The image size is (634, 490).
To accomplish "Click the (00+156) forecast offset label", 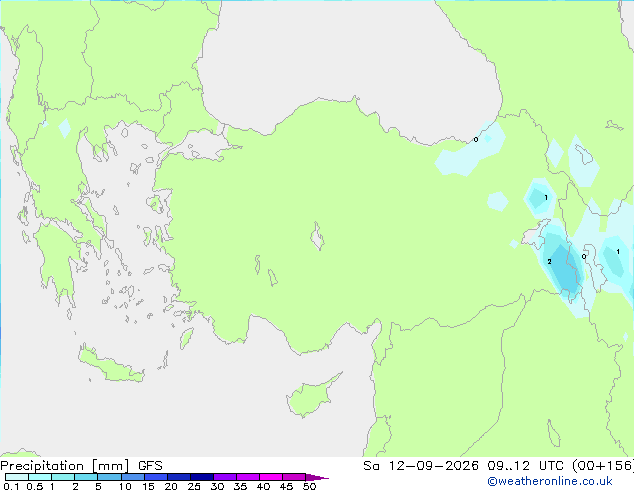I will click(603, 466).
